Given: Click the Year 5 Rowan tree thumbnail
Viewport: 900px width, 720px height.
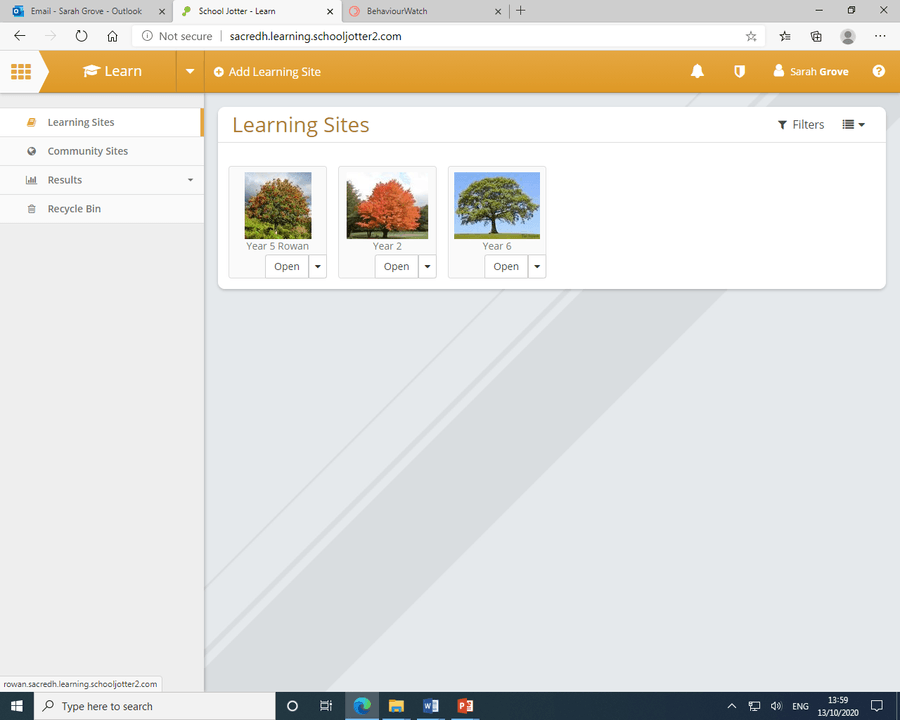Looking at the screenshot, I should coord(278,206).
